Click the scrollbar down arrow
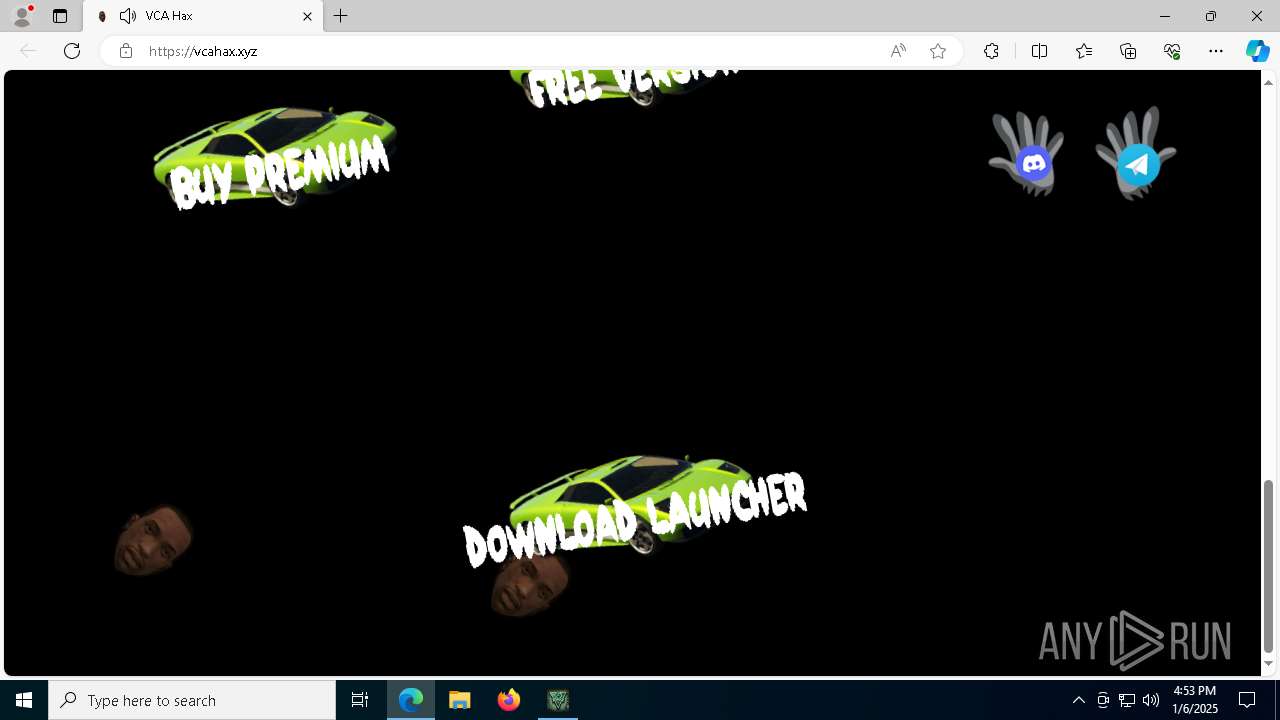This screenshot has width=1280, height=720. point(1268,663)
